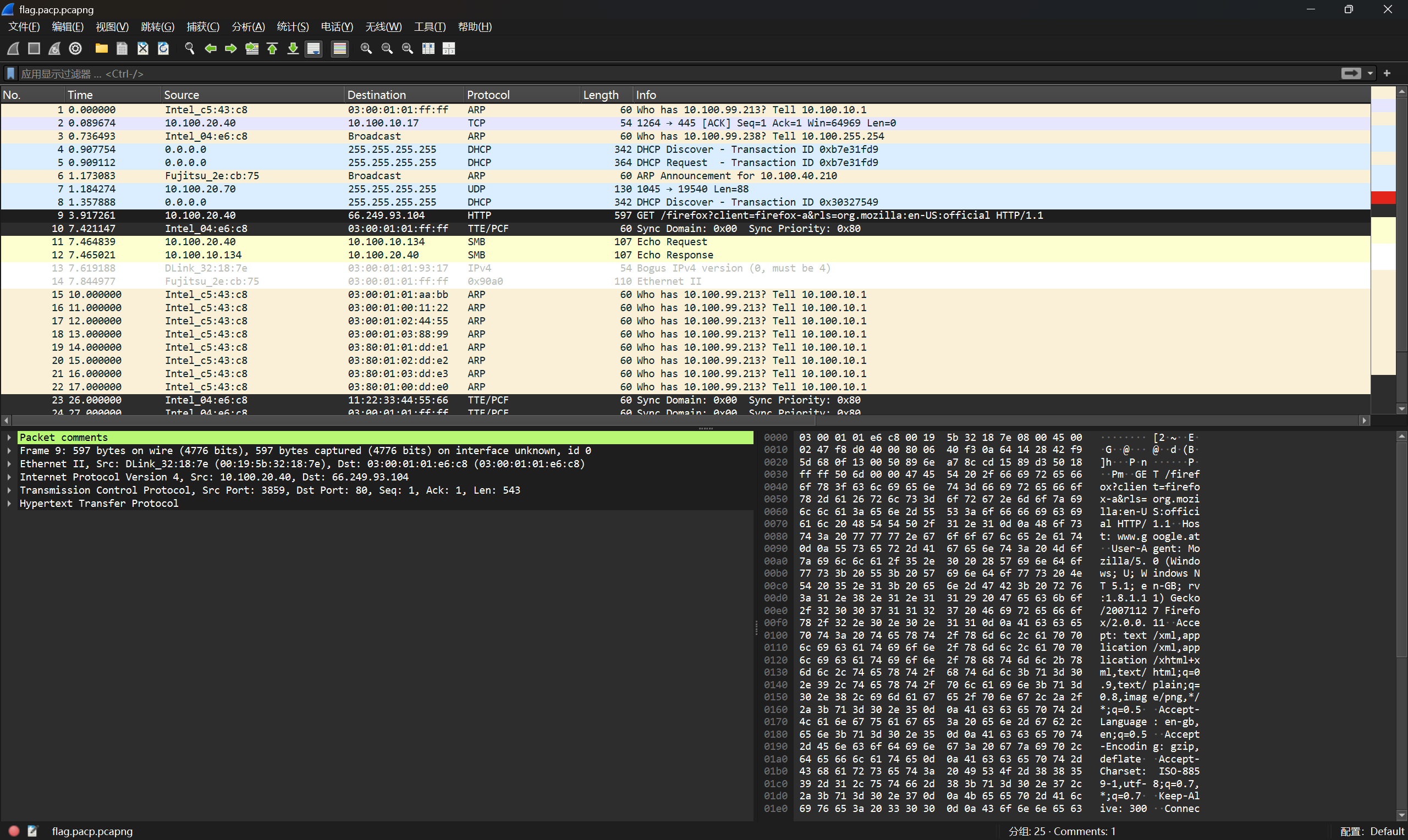The width and height of the screenshot is (1408, 840).
Task: Expand Transmission Control Protocol details
Action: (x=9, y=490)
